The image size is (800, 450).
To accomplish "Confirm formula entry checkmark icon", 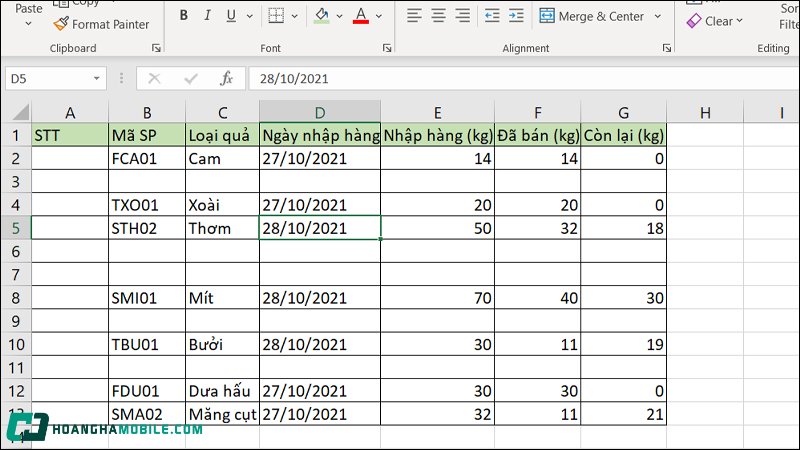I will coord(191,79).
